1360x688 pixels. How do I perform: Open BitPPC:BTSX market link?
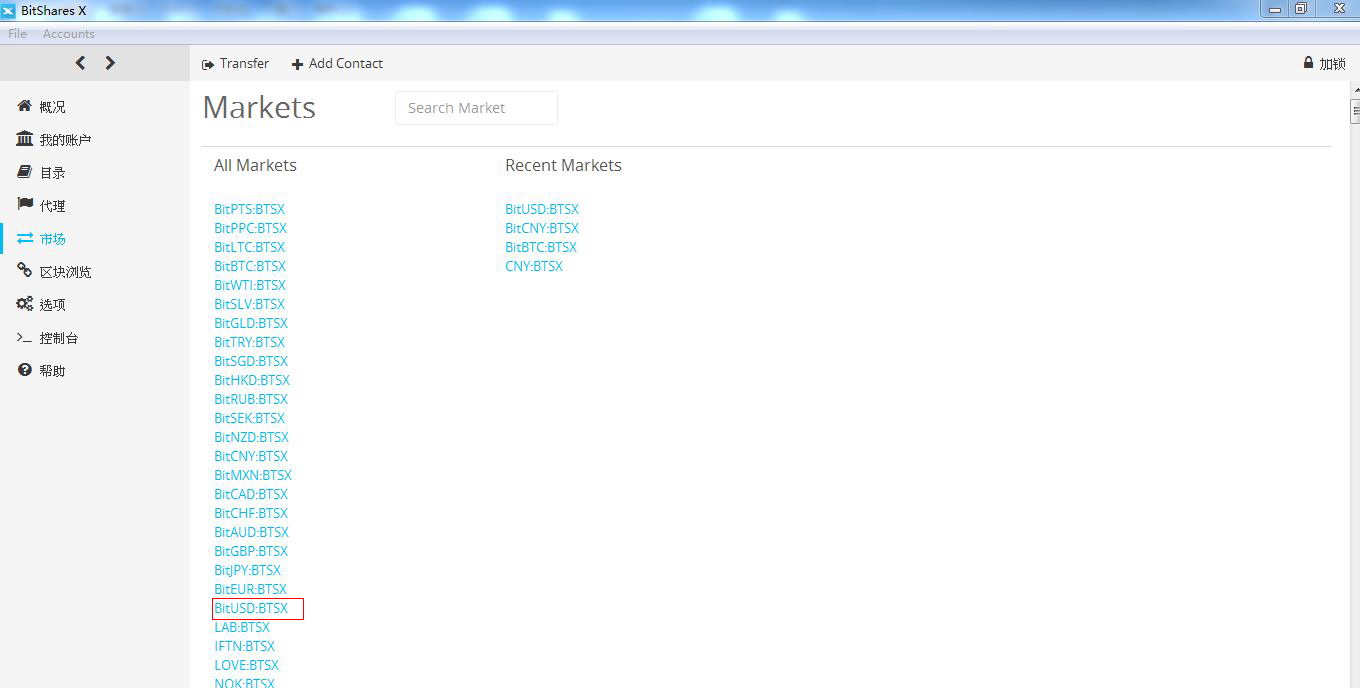coord(250,228)
